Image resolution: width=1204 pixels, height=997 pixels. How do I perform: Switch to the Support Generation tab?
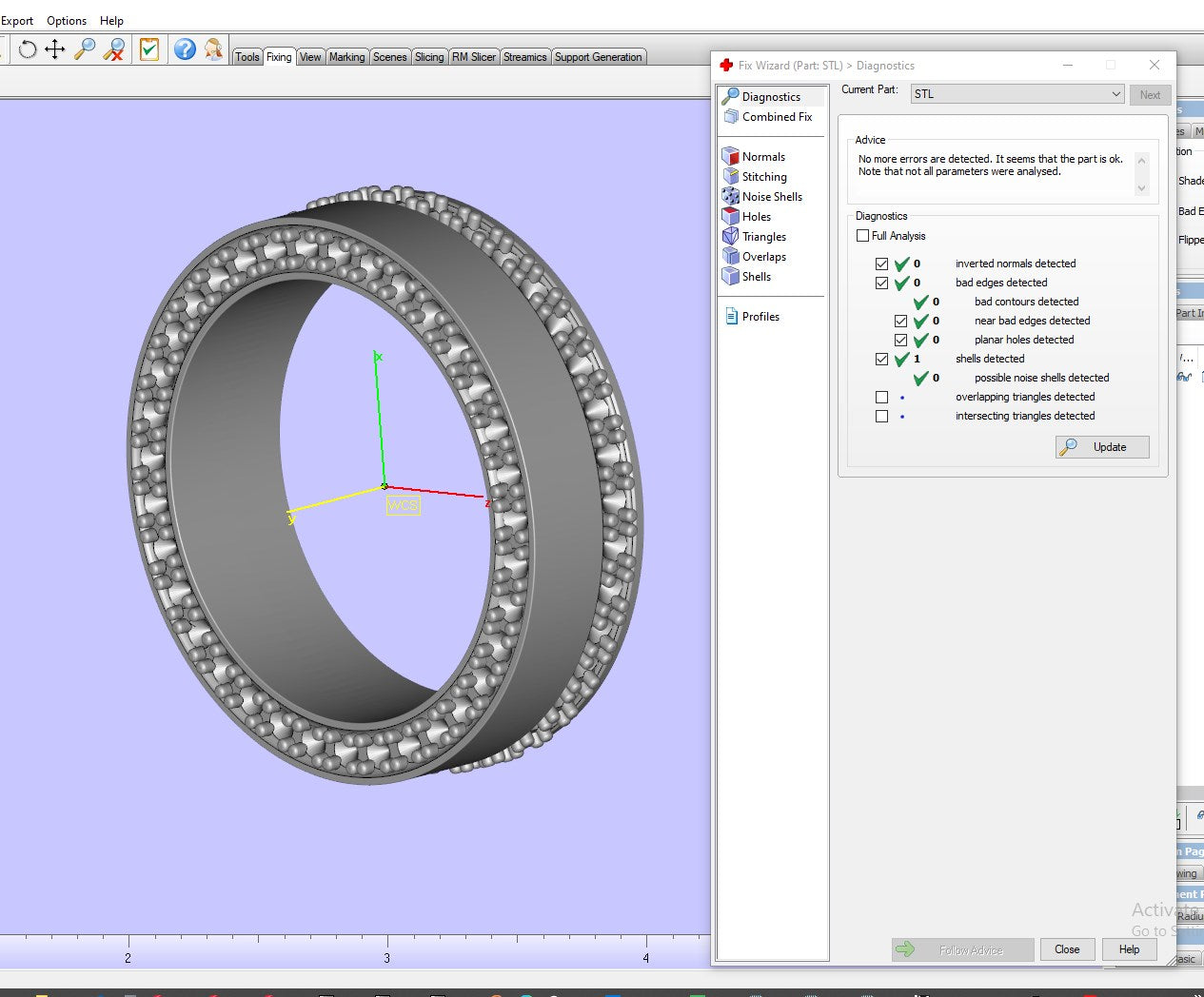[x=598, y=57]
